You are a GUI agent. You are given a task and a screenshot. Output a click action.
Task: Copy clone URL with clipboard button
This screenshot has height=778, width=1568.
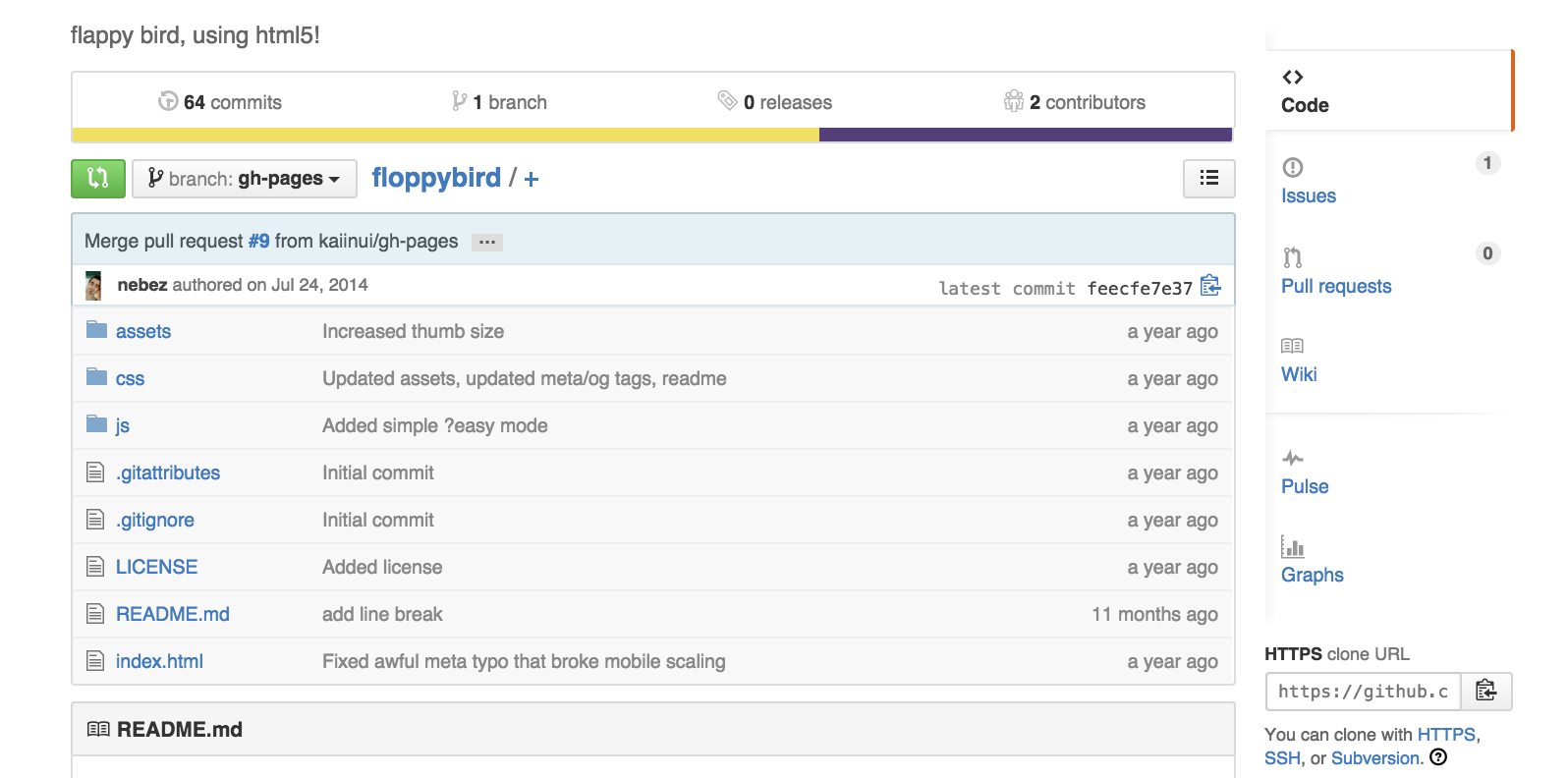point(1486,692)
